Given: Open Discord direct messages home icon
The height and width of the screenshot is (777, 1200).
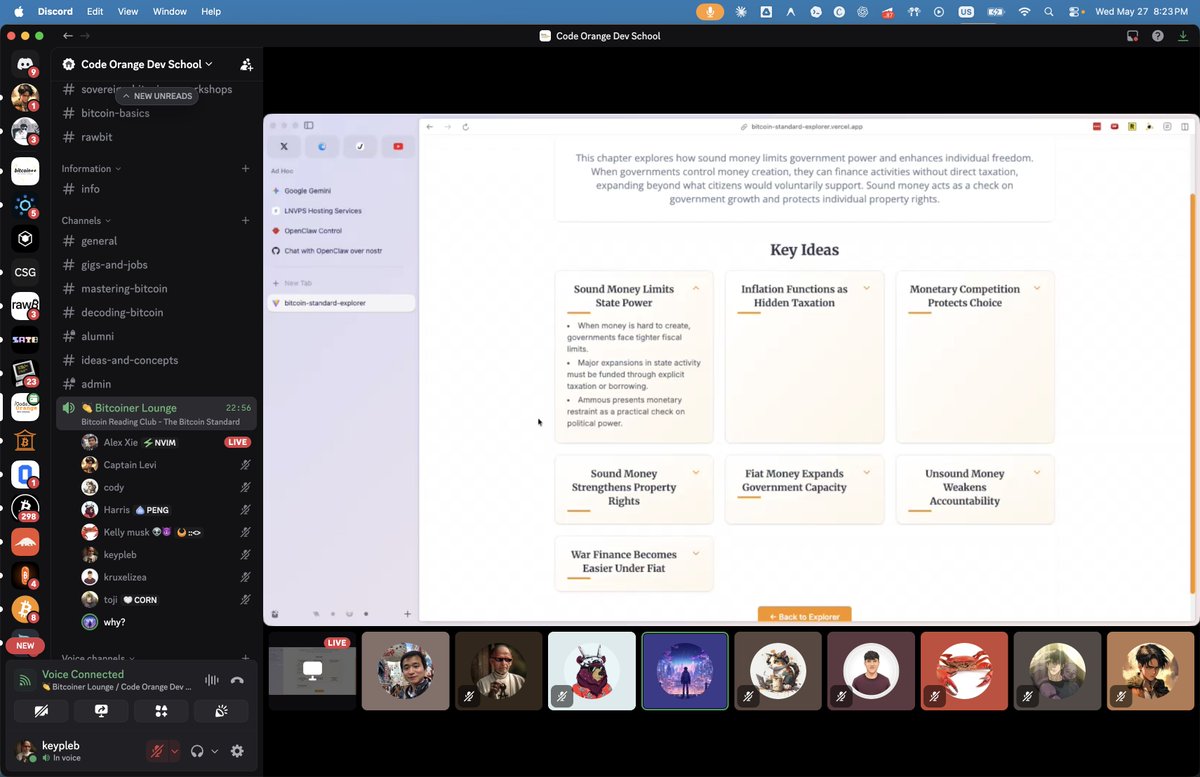Looking at the screenshot, I should (25, 64).
